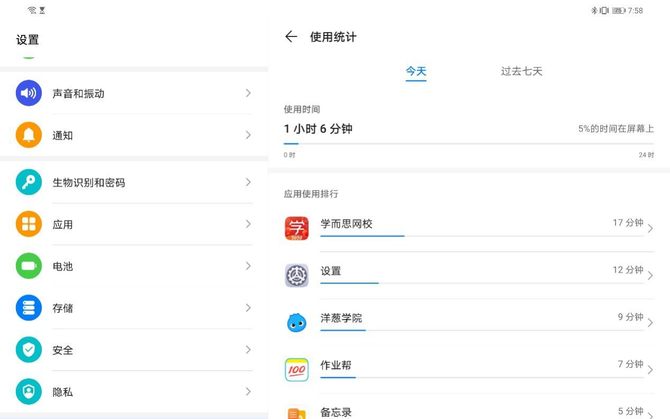Screen dimensions: 670x419
Task: Switch to the 今天 tab
Action: tap(416, 71)
